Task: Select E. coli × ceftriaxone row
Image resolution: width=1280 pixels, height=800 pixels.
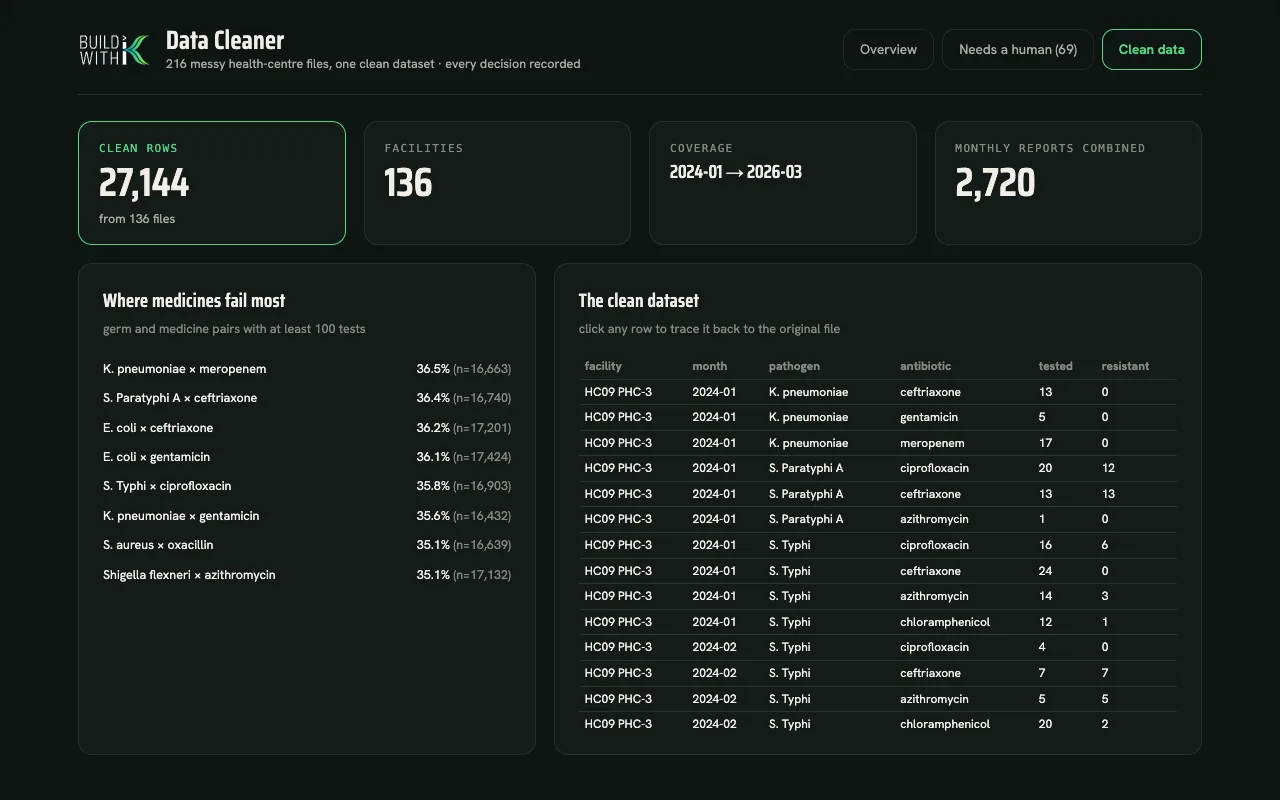Action: [307, 428]
